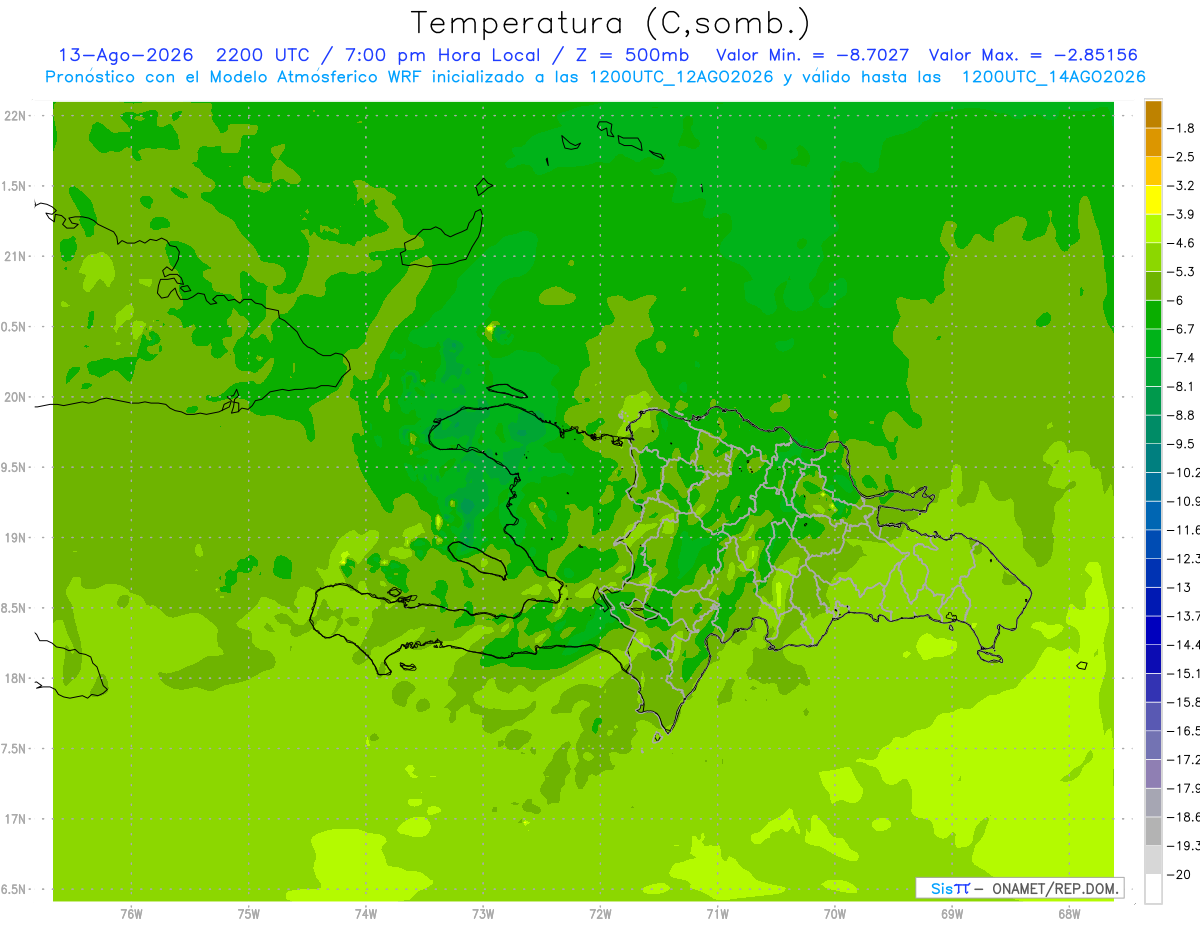Click the '71W' longitude label
The width and height of the screenshot is (1200, 927).
coord(717,914)
